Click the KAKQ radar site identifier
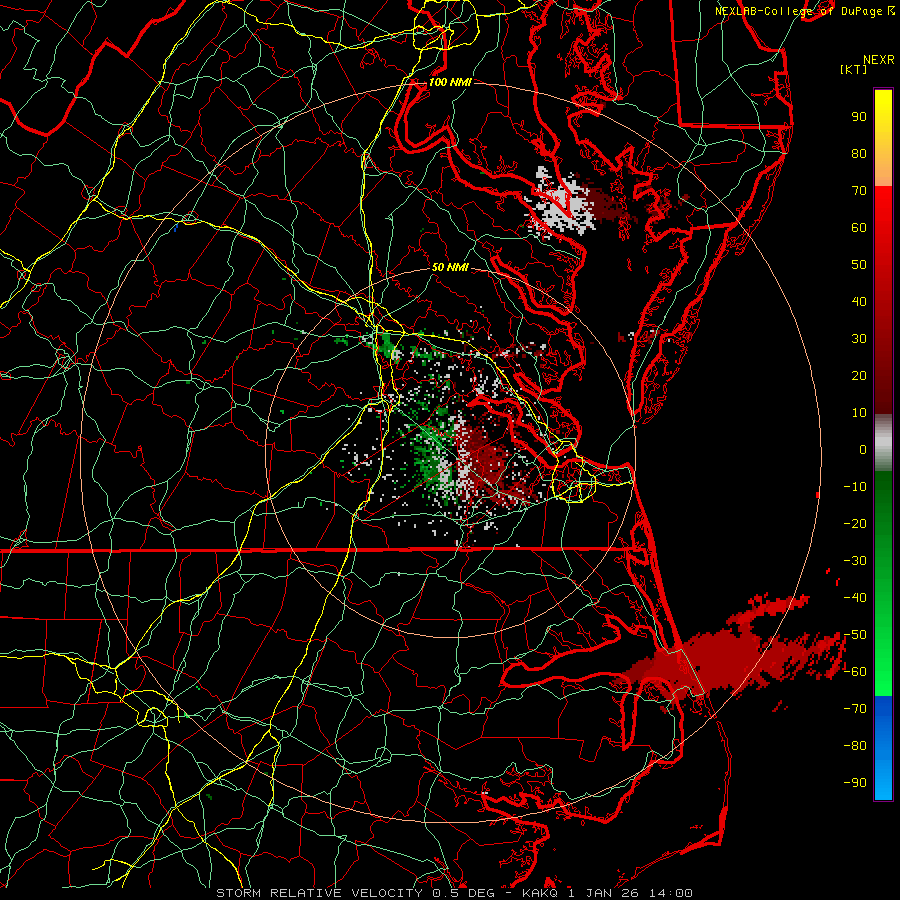900x900 pixels. 540,893
